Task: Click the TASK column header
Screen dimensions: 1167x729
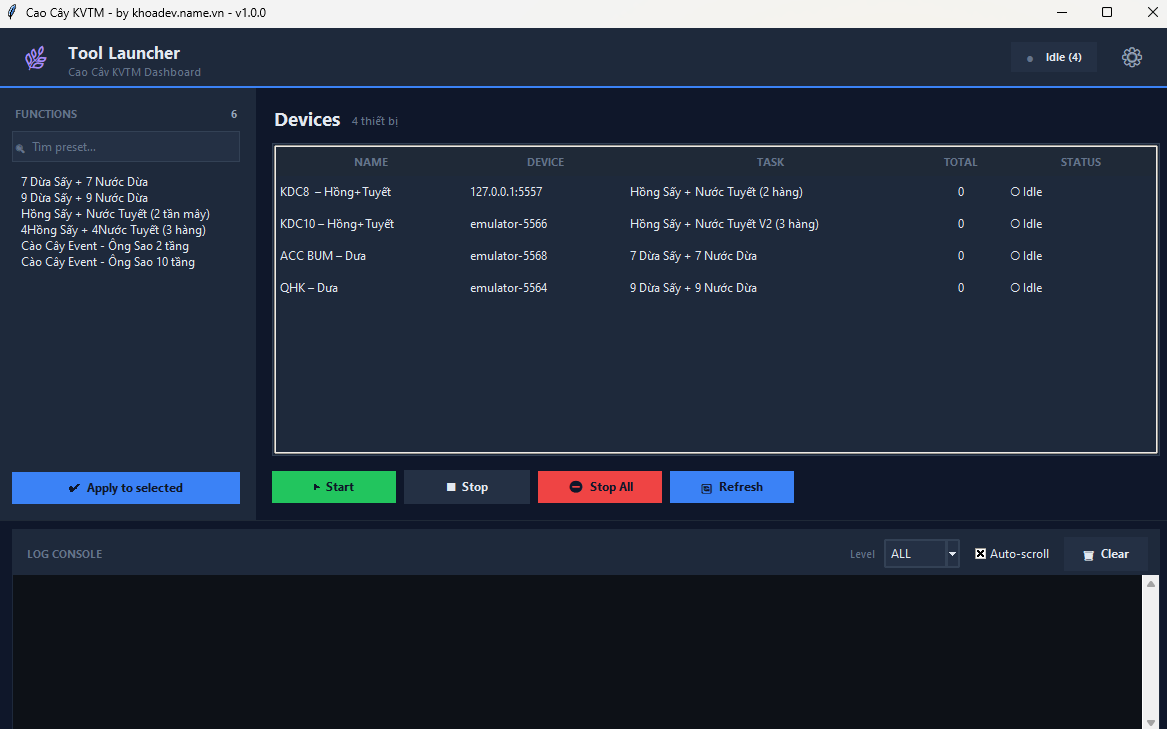Action: tap(770, 162)
